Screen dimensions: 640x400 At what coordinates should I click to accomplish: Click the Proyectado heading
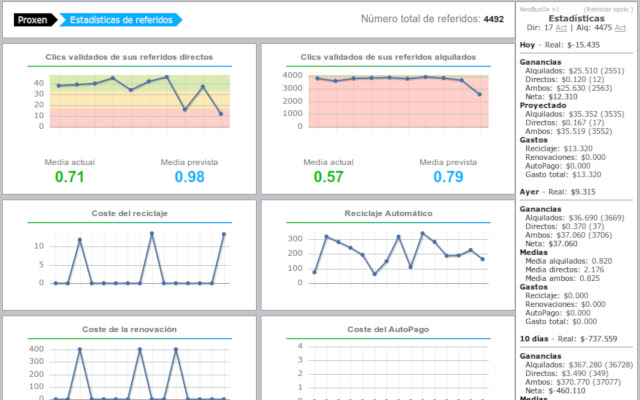(x=543, y=105)
